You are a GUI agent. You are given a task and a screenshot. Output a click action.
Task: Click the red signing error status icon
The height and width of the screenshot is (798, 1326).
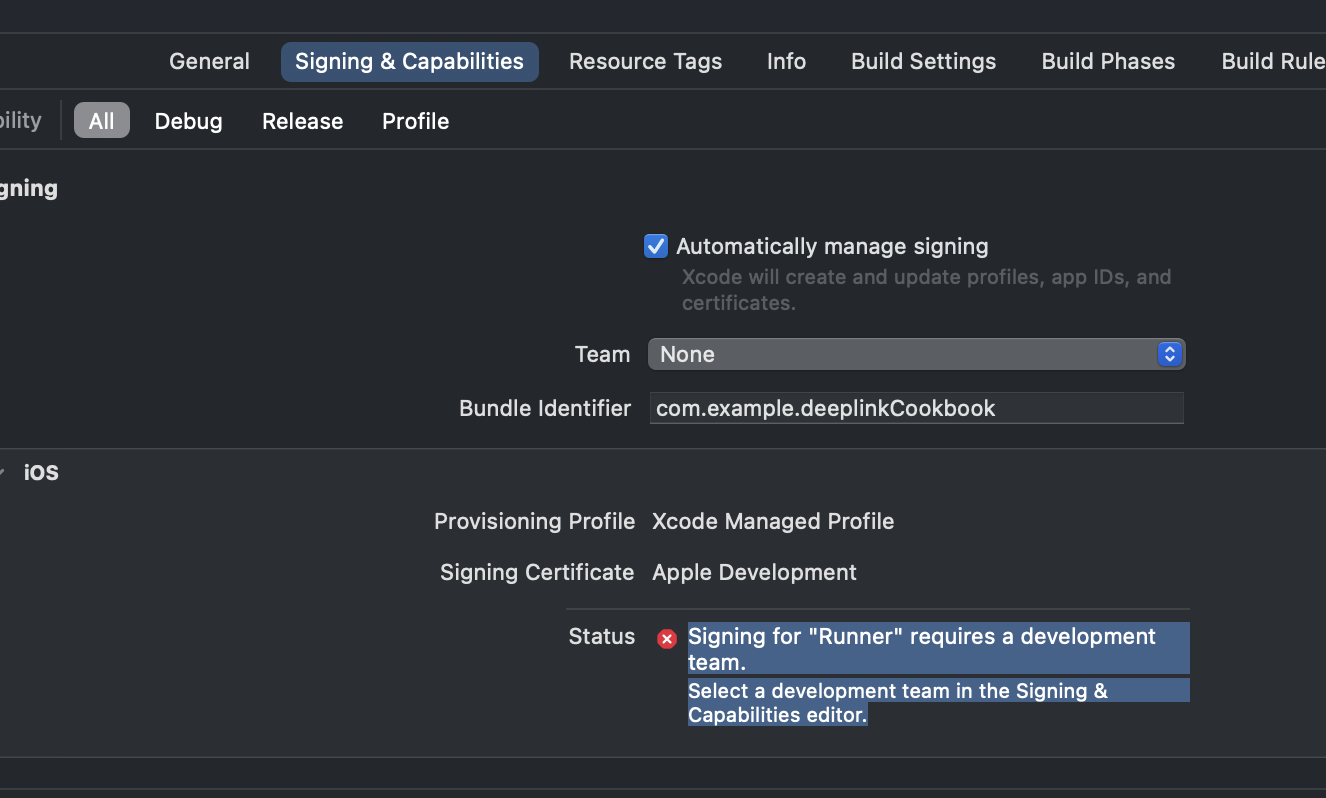click(667, 639)
